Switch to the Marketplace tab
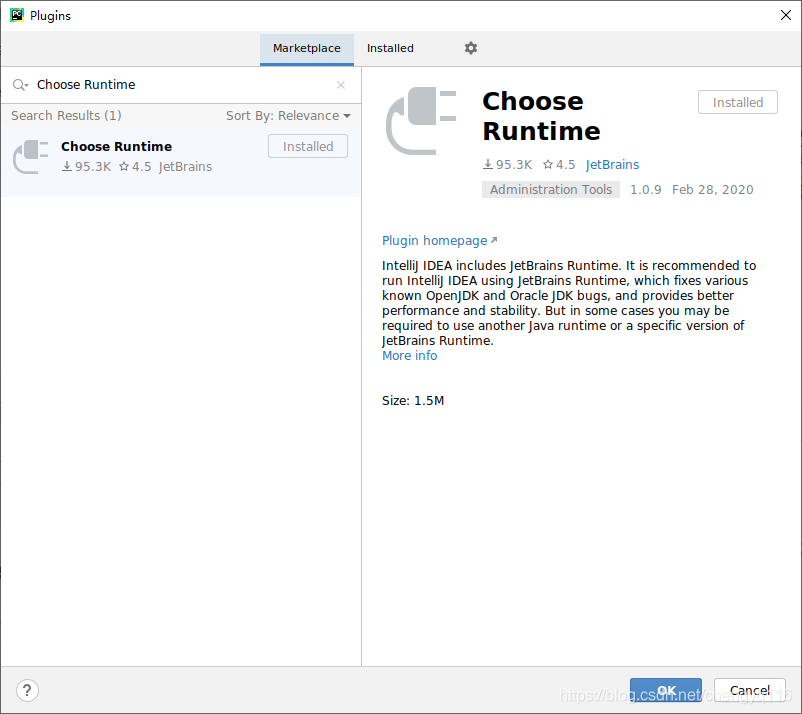Screen dimensions: 802x714 pyautogui.click(x=306, y=49)
